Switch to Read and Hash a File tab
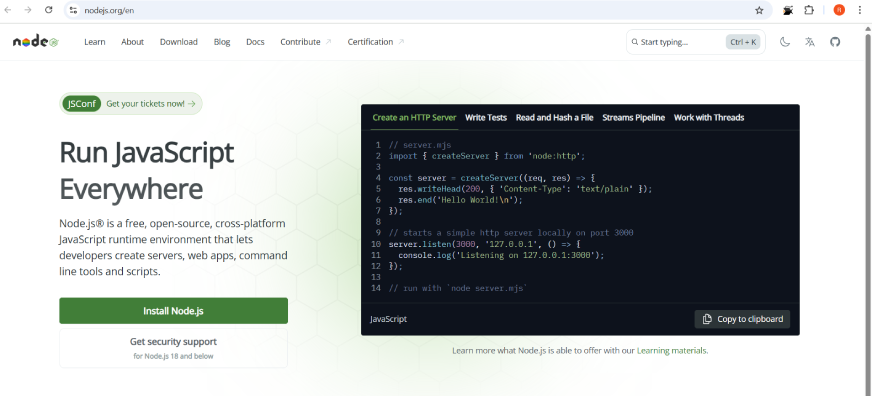The height and width of the screenshot is (396, 872). pos(554,117)
